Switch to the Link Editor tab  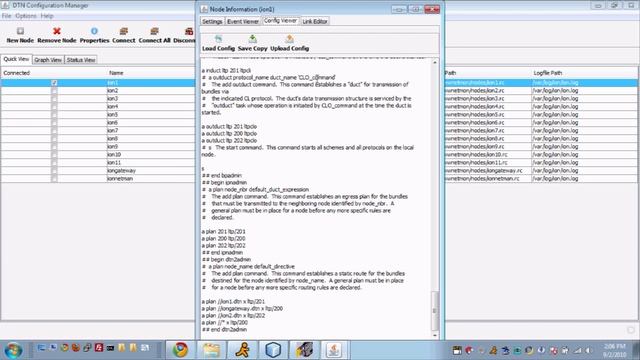(x=315, y=21)
